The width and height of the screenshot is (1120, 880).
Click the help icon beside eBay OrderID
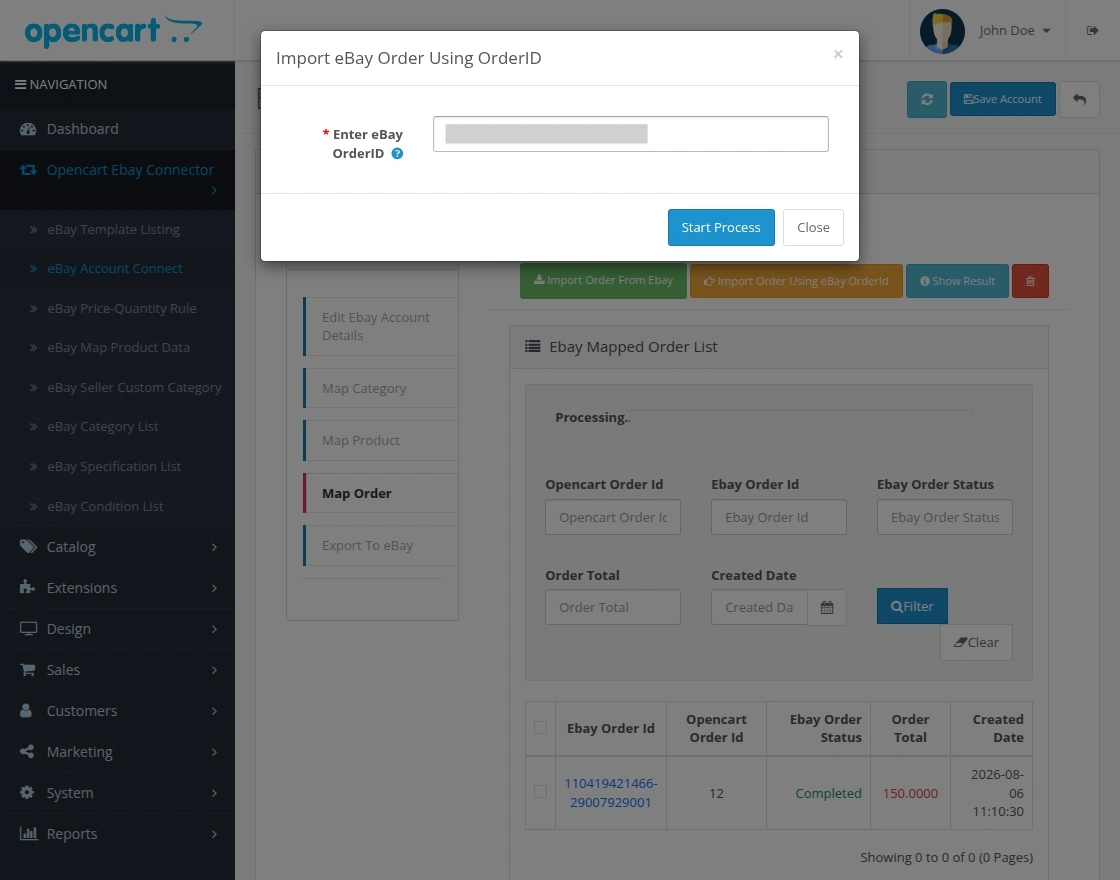[x=397, y=154]
